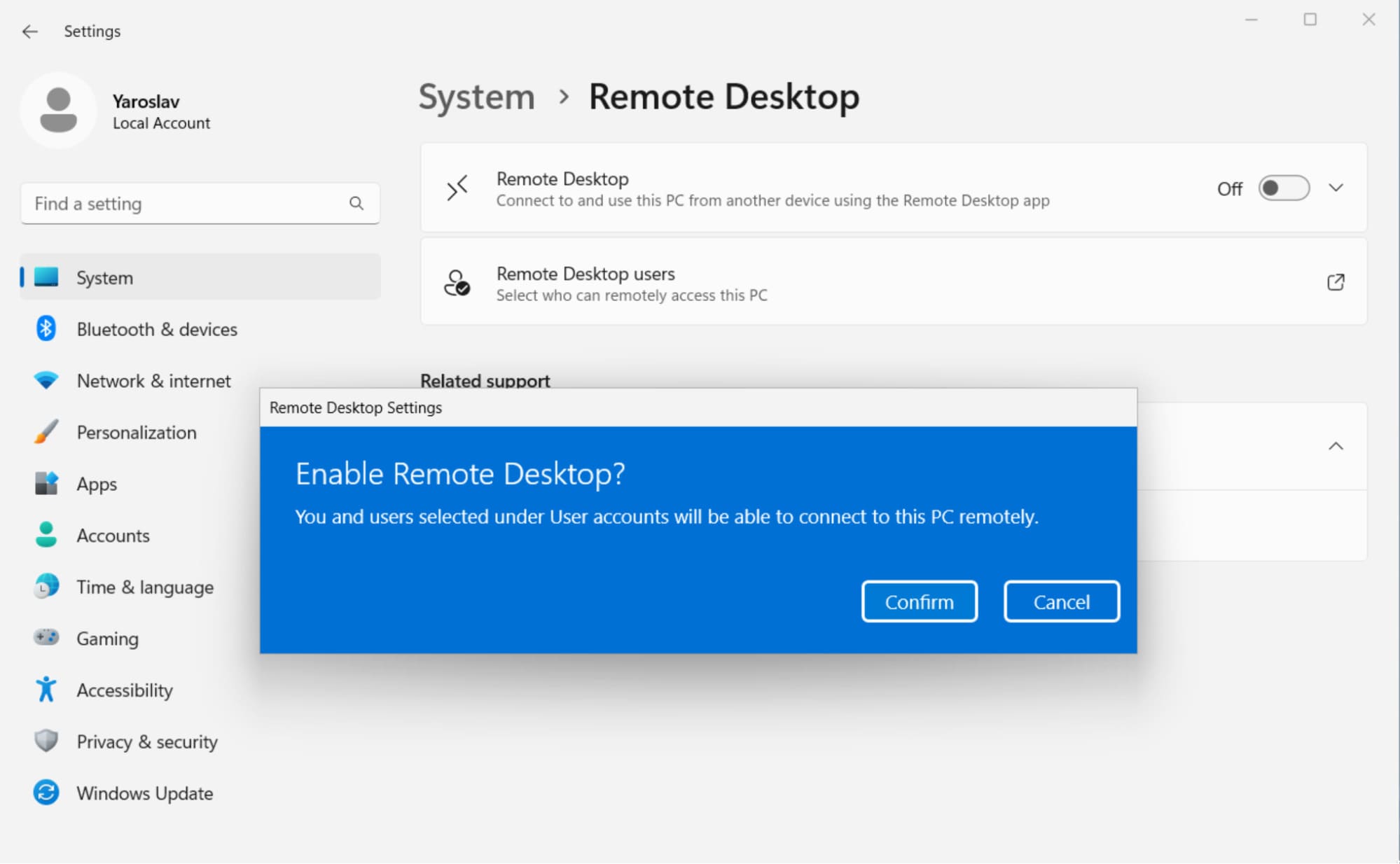The height and width of the screenshot is (864, 1400).
Task: Open Accounts settings category
Action: pos(140,536)
